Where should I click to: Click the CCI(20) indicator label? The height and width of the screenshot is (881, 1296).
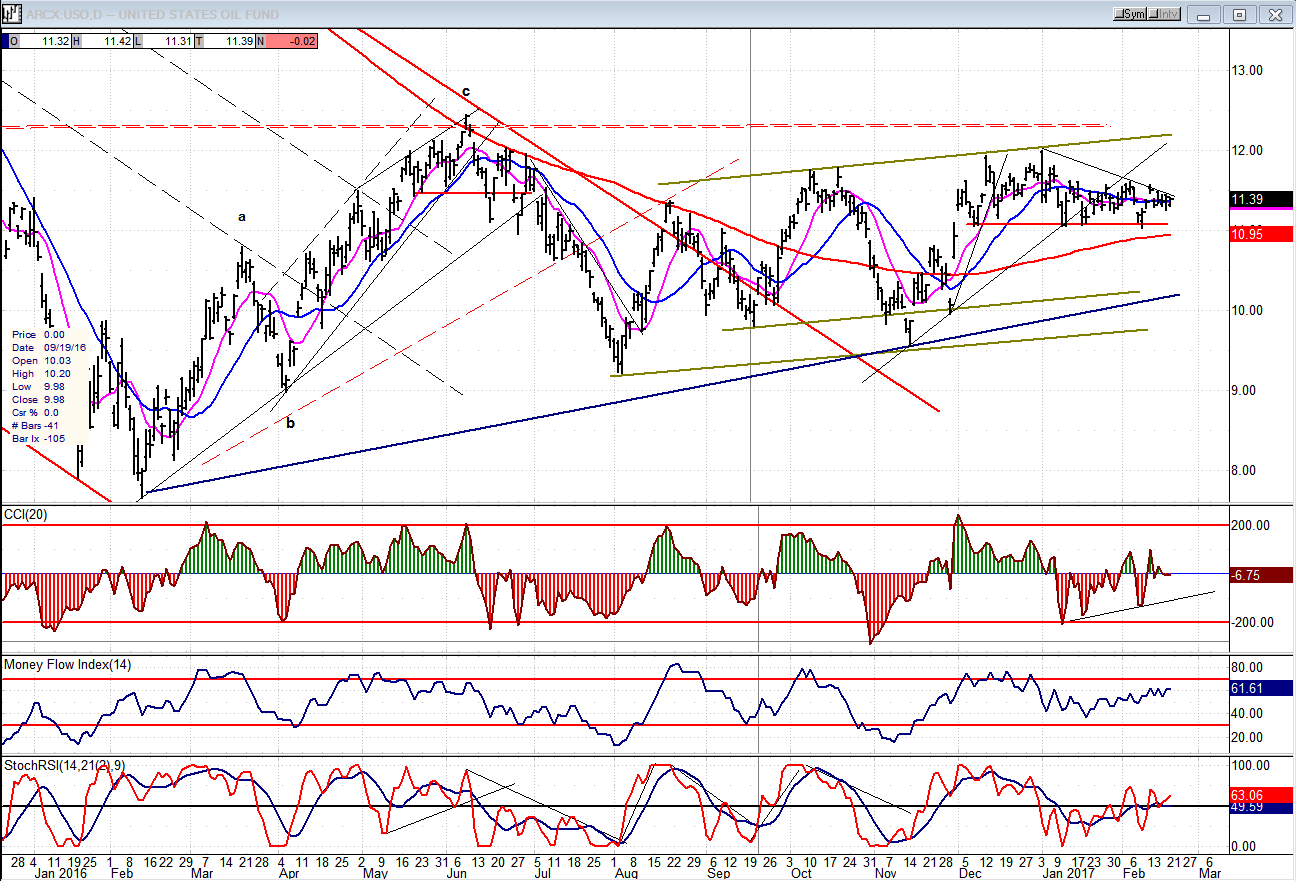point(27,514)
